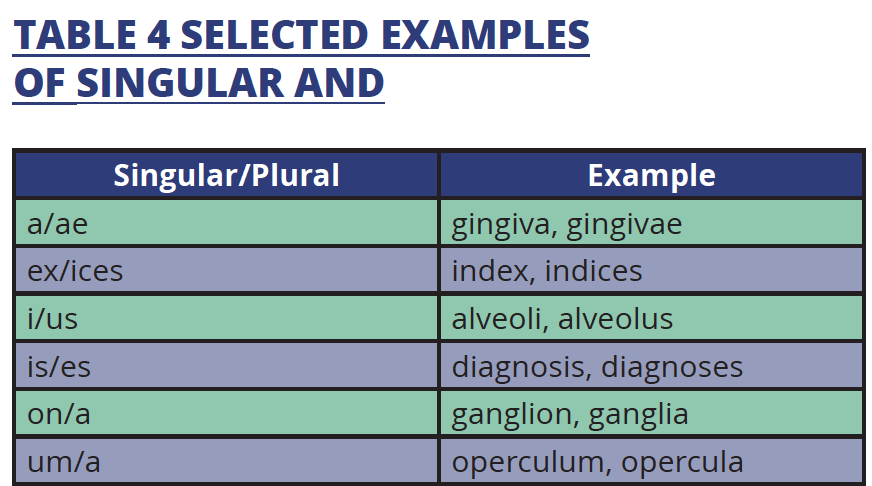The width and height of the screenshot is (872, 486).
Task: Select the 'Singular/Plural' column header
Action: point(226,176)
